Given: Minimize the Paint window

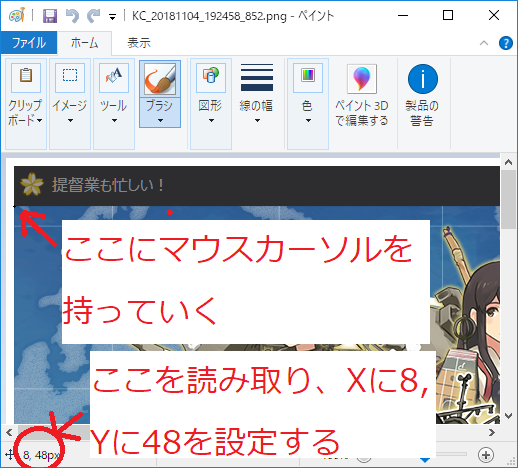Looking at the screenshot, I should pyautogui.click(x=403, y=15).
